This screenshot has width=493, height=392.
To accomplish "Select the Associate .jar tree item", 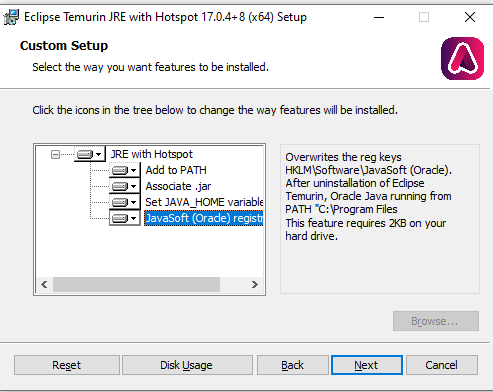I will [x=178, y=186].
